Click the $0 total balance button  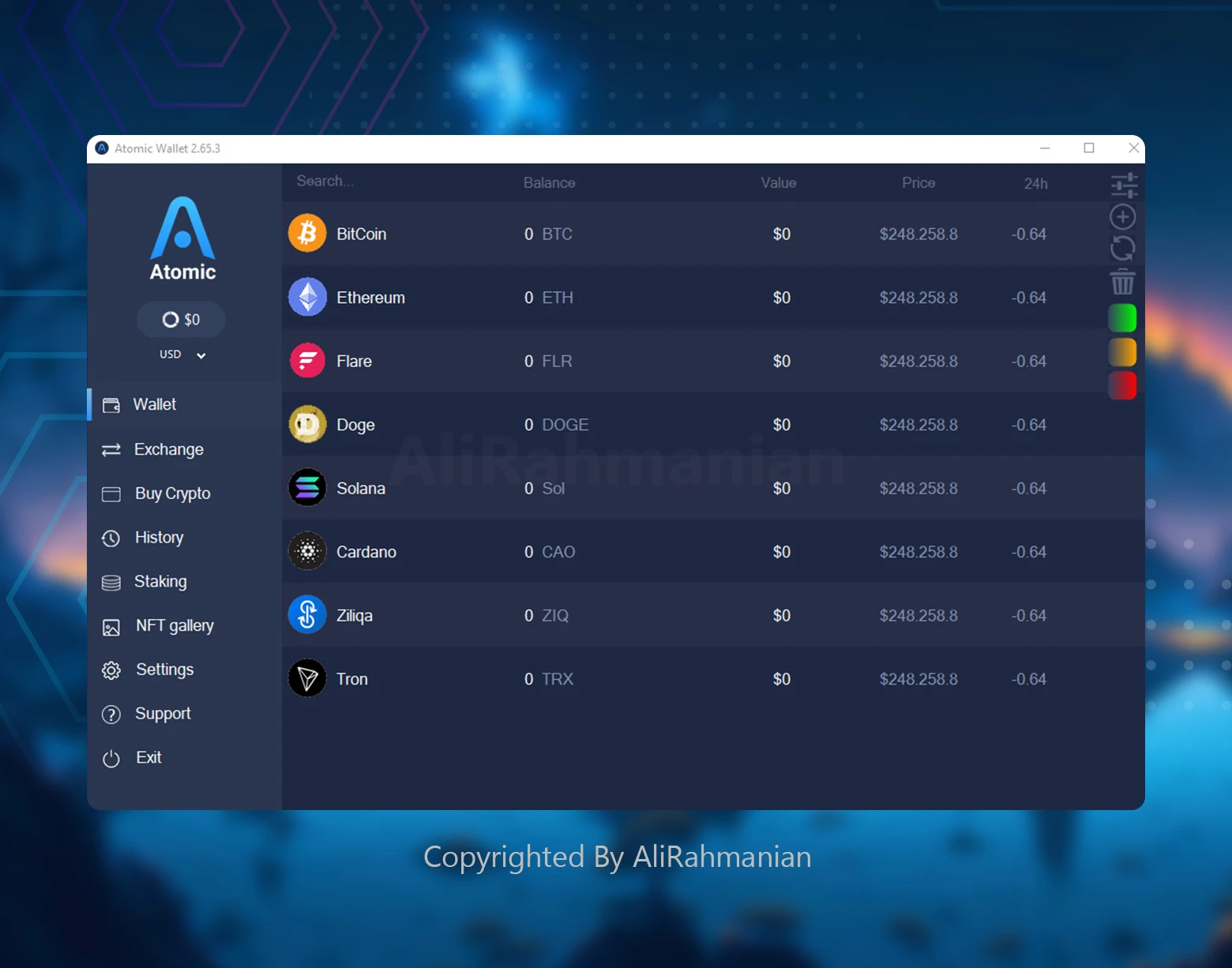click(x=181, y=320)
